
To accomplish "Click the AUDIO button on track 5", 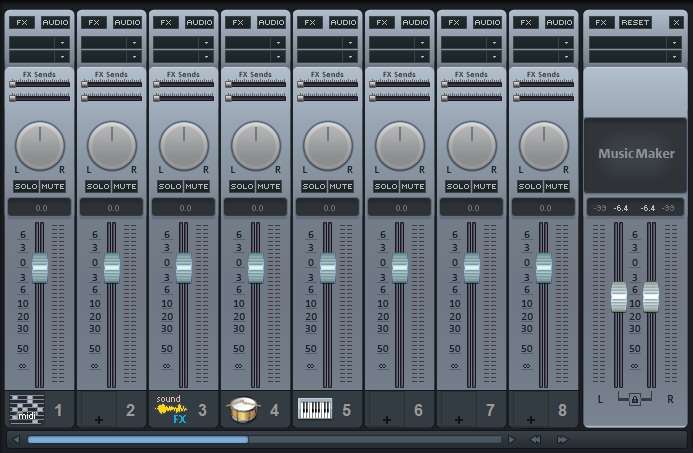I will [343, 23].
